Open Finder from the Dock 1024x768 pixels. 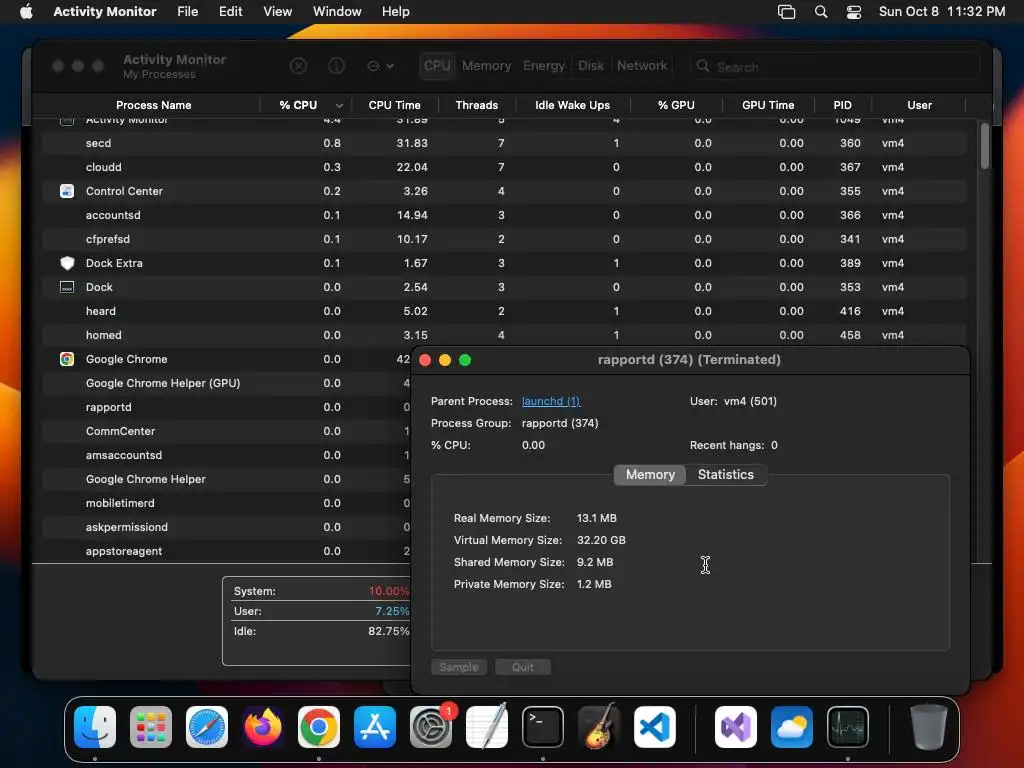(x=95, y=727)
